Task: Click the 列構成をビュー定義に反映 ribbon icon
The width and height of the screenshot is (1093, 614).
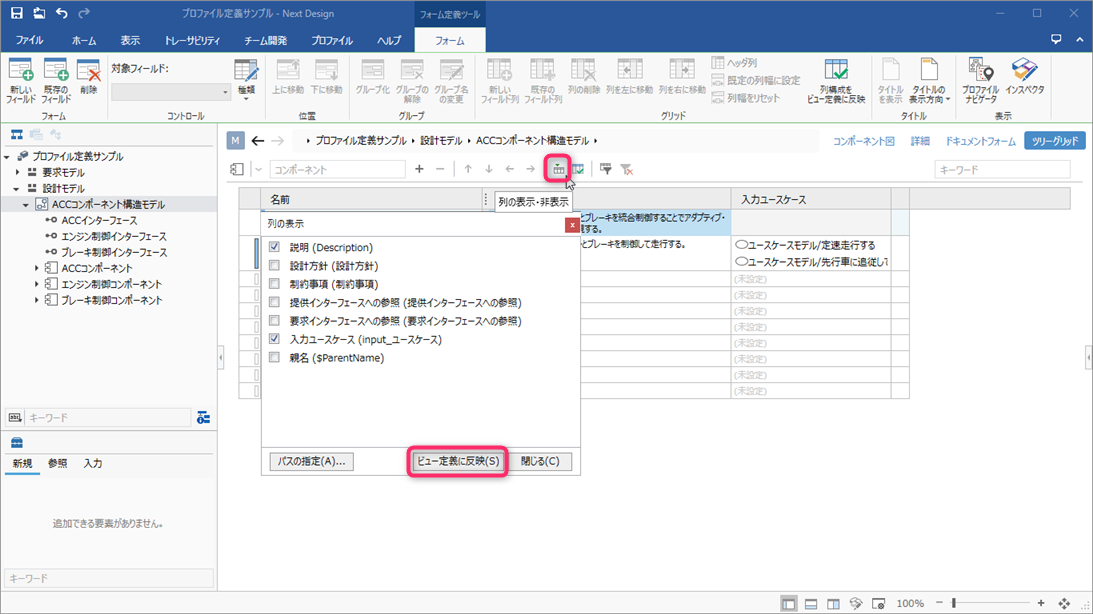Action: point(838,78)
